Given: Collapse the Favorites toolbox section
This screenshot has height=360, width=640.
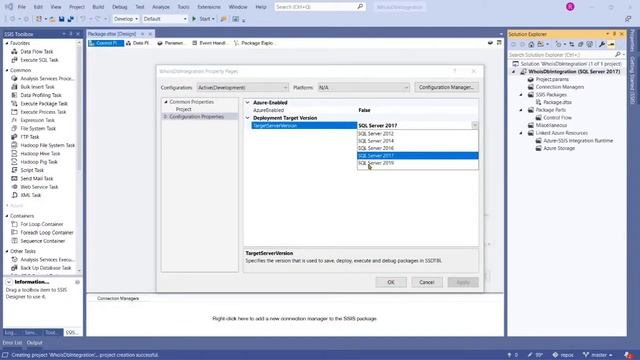Looking at the screenshot, I should 7,43.
